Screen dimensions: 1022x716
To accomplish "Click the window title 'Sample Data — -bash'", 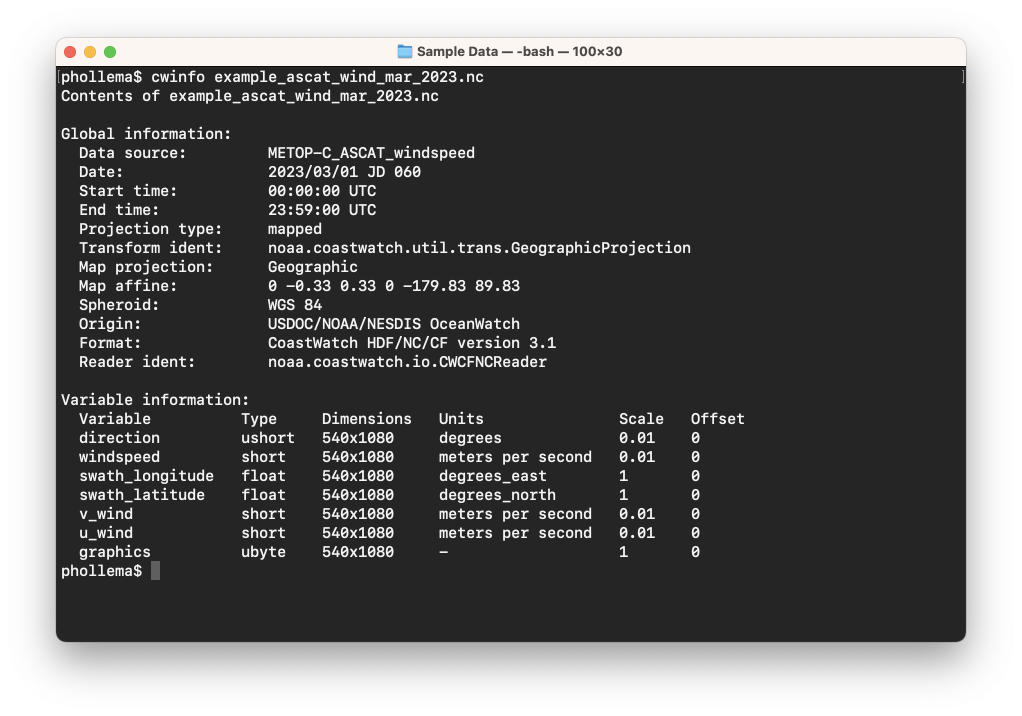I will (519, 52).
